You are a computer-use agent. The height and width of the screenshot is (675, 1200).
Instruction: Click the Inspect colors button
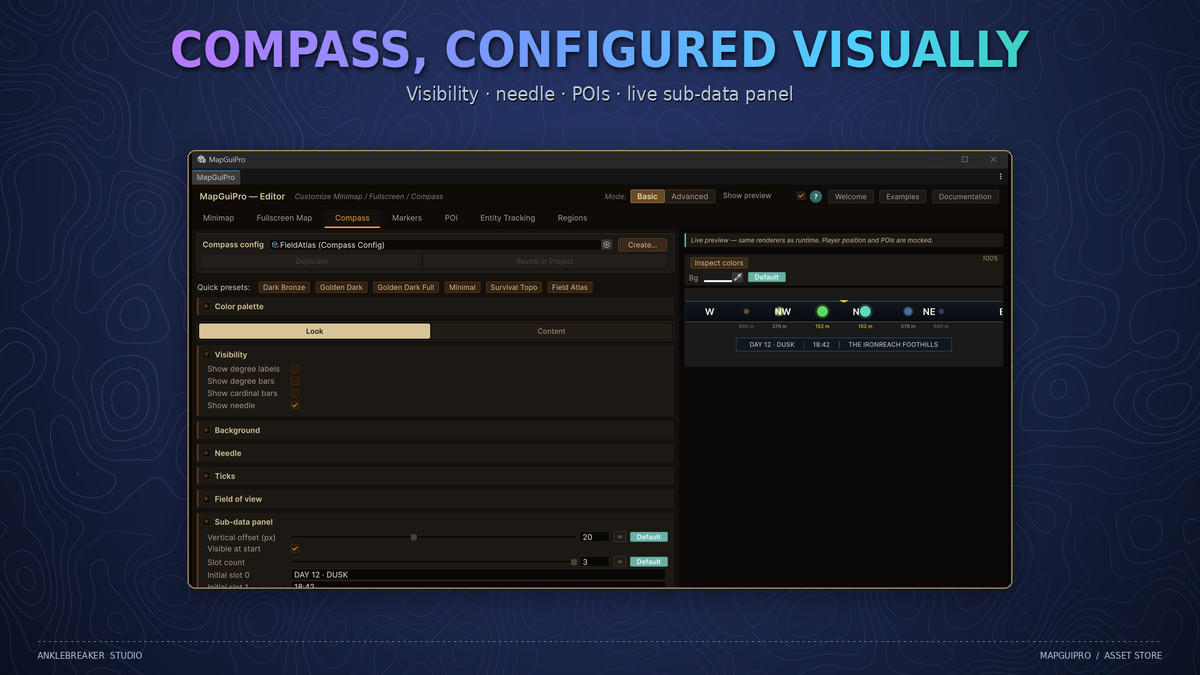tap(719, 263)
